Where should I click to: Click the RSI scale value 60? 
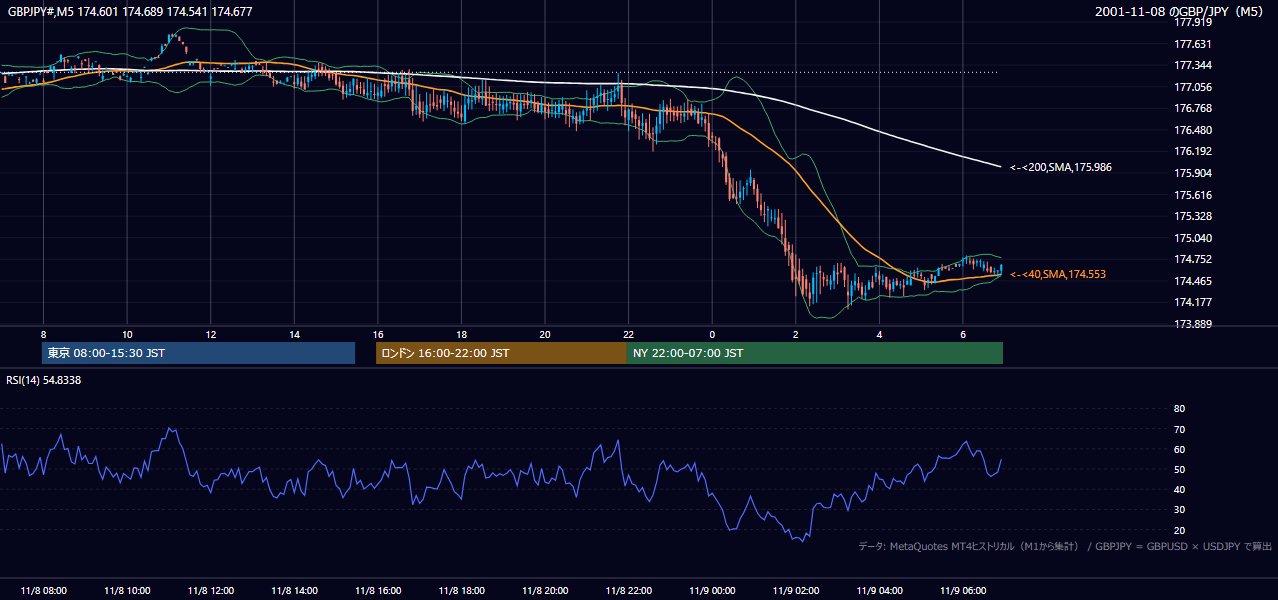[x=1179, y=449]
